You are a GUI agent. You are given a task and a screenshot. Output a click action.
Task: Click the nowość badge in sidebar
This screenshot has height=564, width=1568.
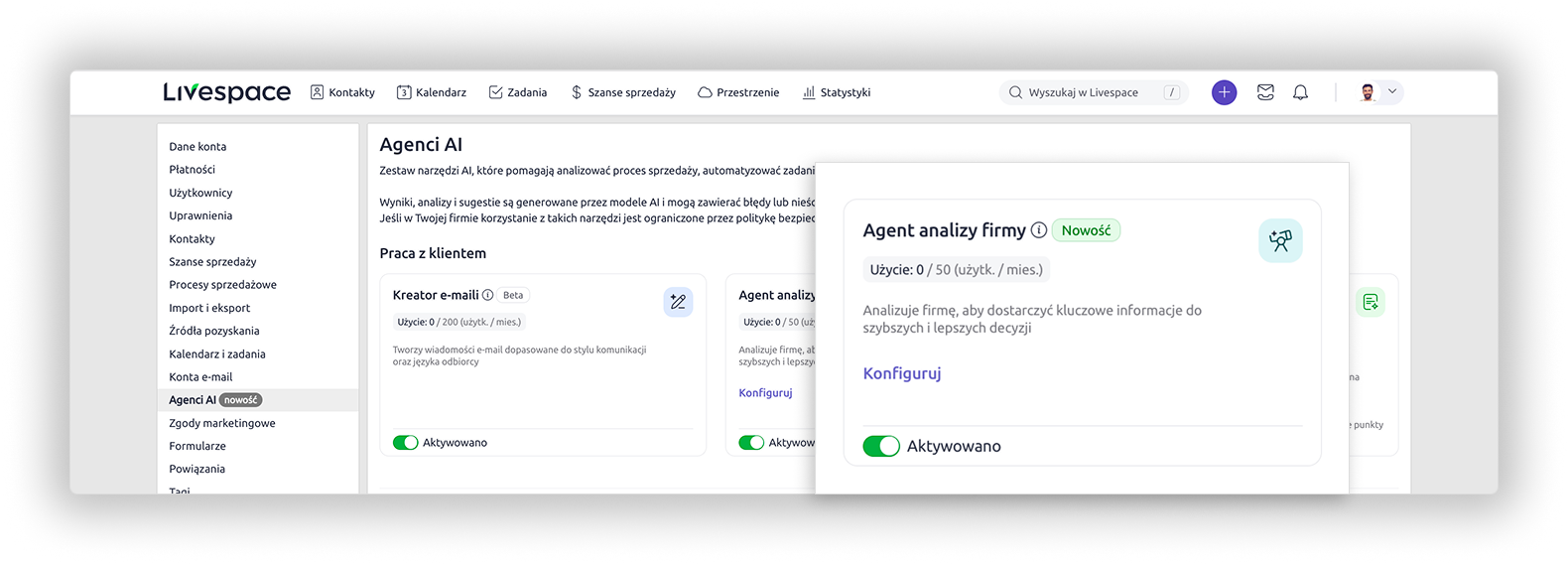click(240, 400)
